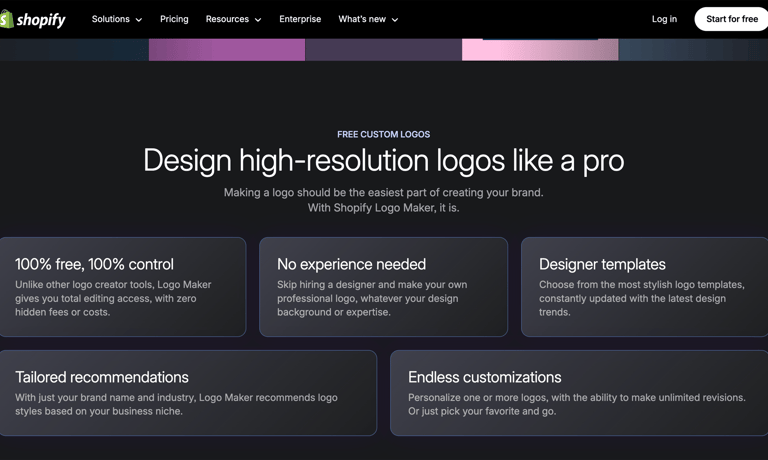This screenshot has height=460, width=768.
Task: Open the Pricing page
Action: point(174,19)
